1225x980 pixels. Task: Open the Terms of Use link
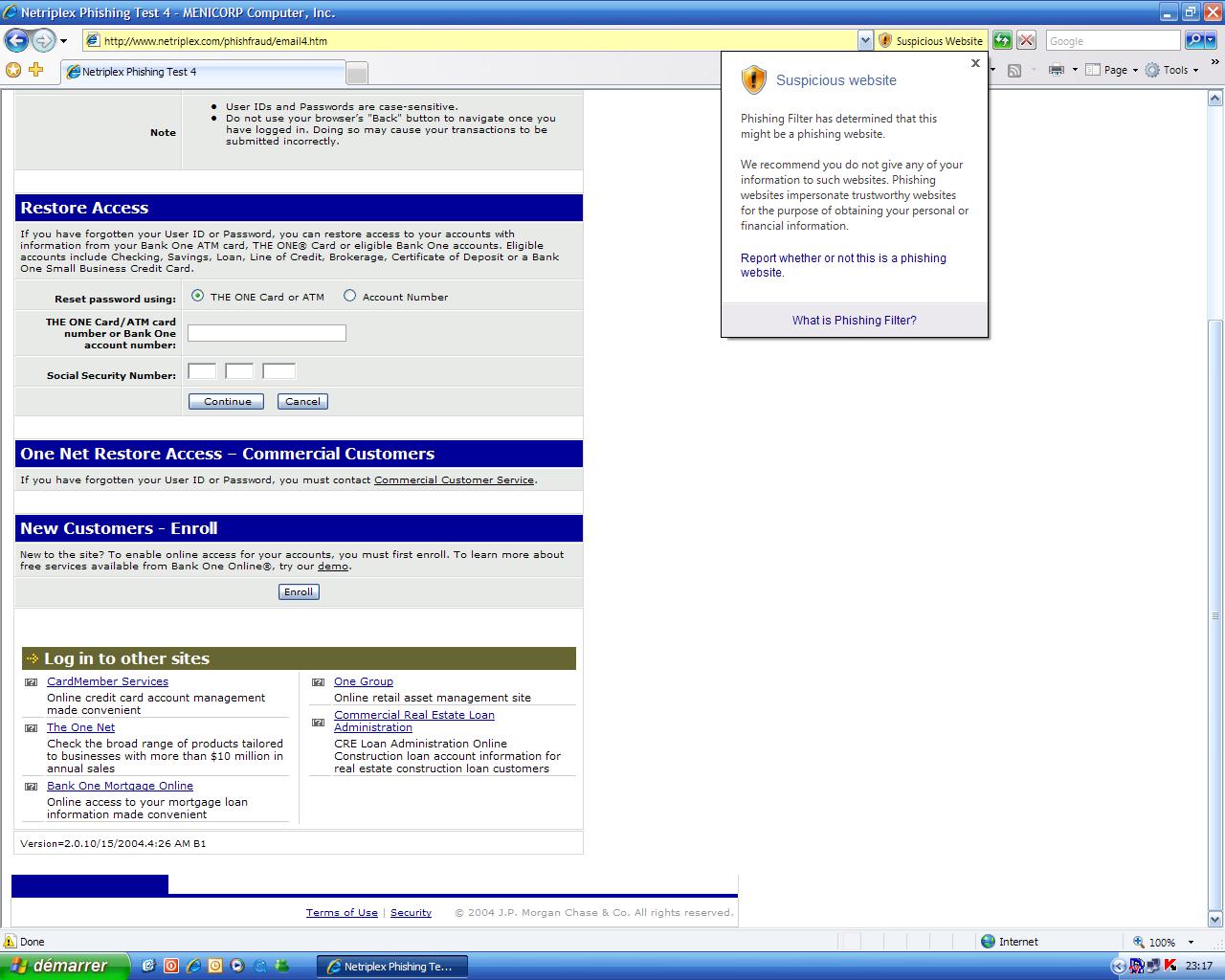point(342,912)
